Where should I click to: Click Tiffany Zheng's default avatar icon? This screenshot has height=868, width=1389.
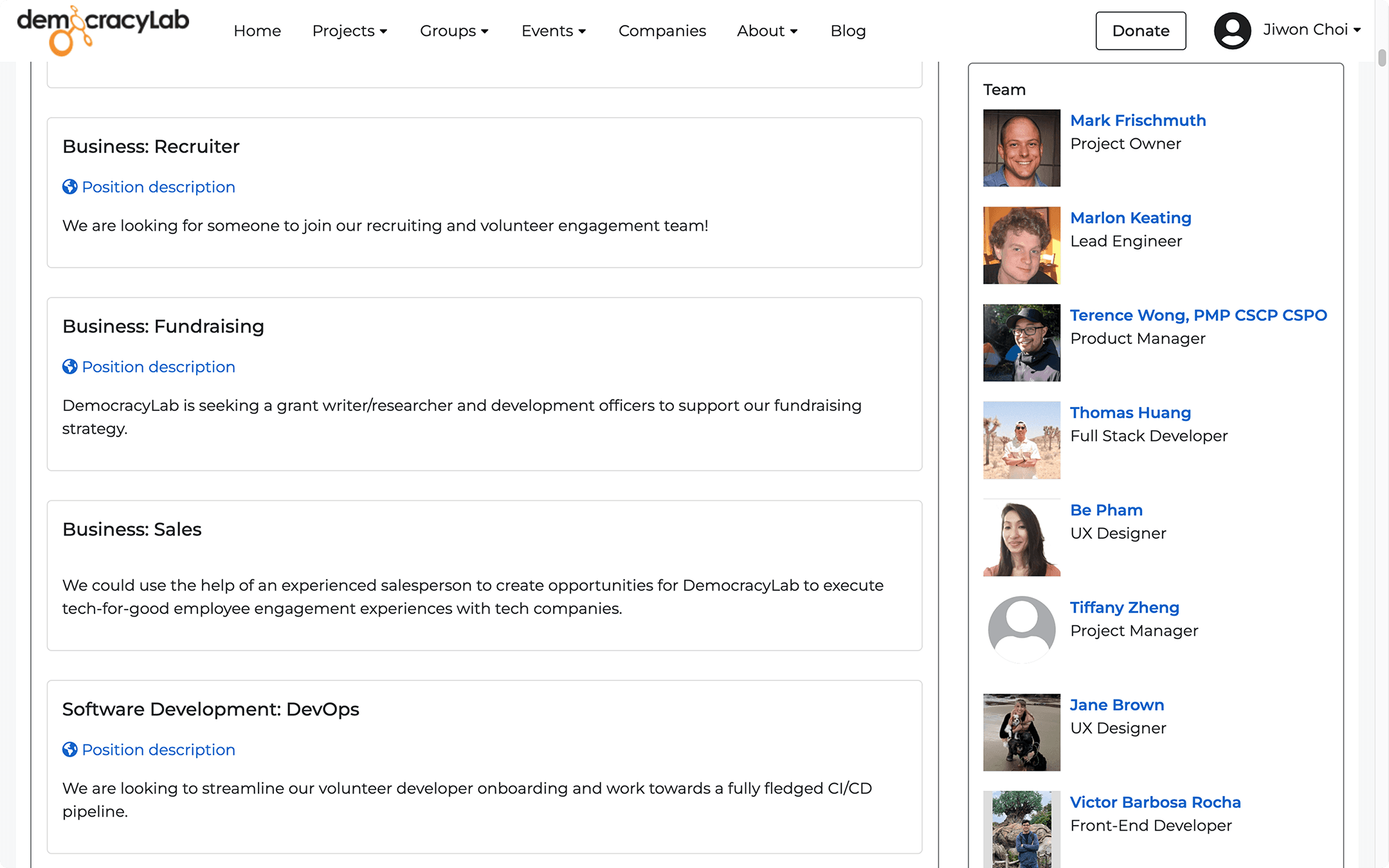pos(1021,630)
